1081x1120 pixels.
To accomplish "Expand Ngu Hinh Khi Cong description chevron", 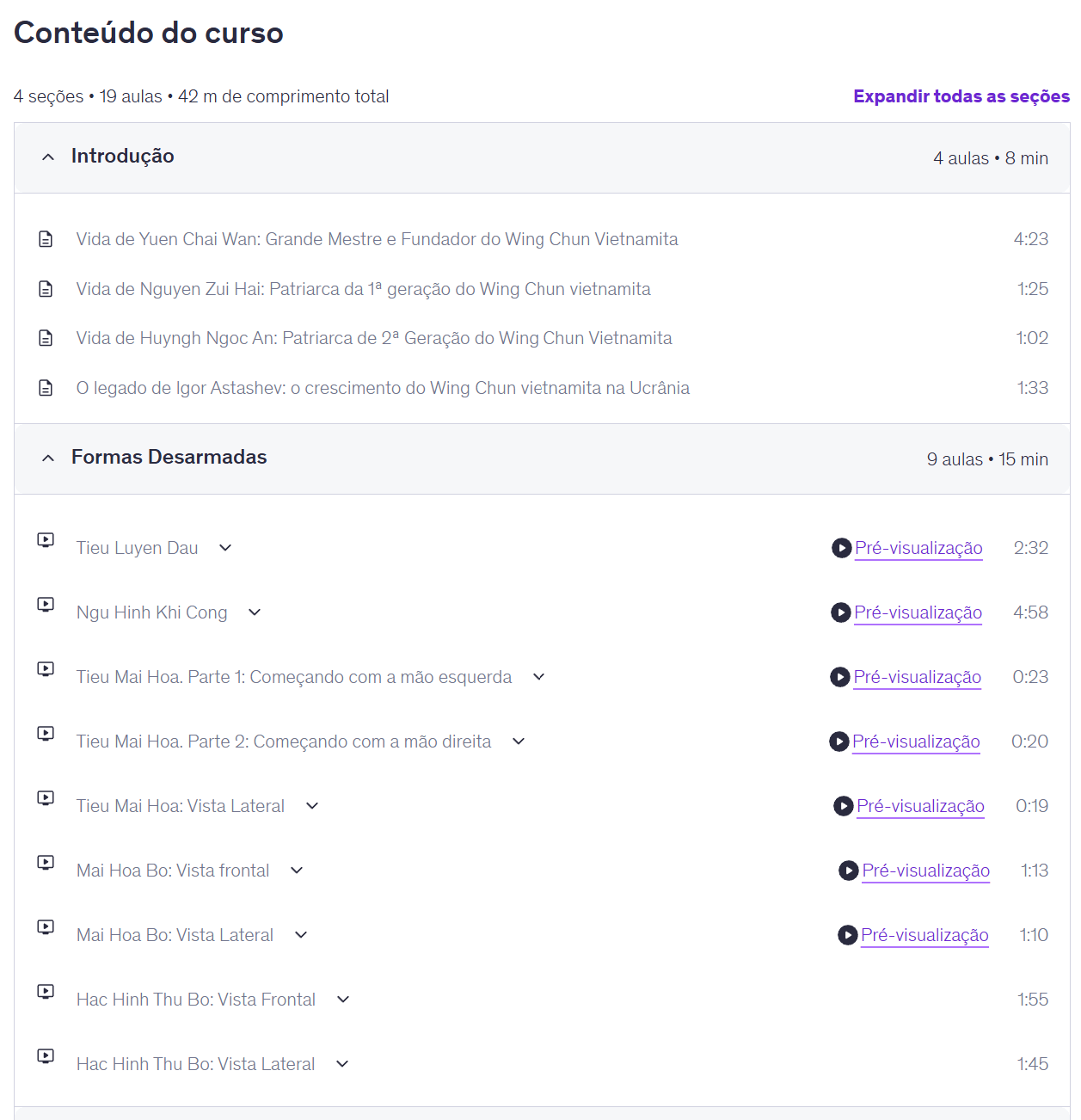I will pos(255,612).
